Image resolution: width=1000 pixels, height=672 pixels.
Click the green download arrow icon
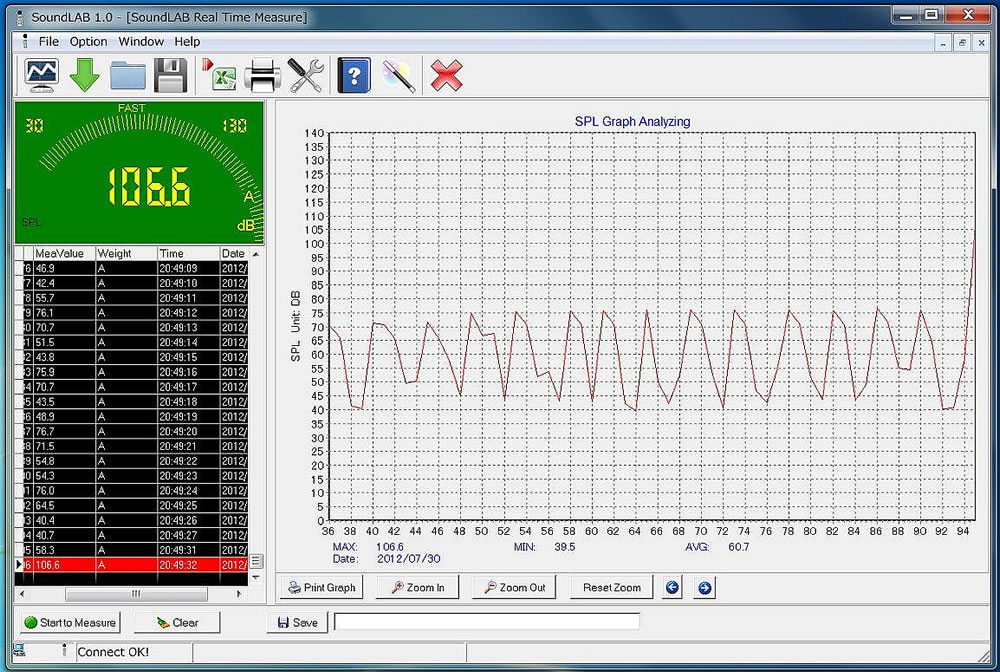[x=85, y=76]
